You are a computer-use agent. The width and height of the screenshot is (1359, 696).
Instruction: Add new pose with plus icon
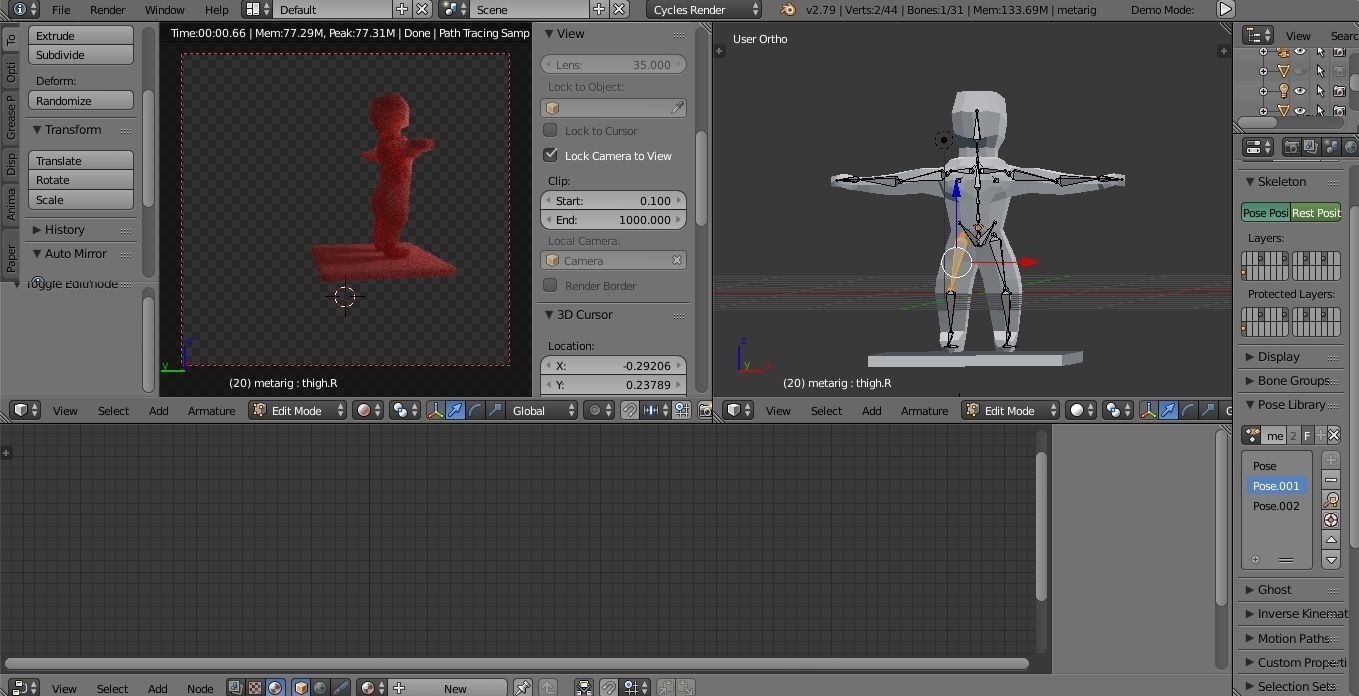(1331, 460)
